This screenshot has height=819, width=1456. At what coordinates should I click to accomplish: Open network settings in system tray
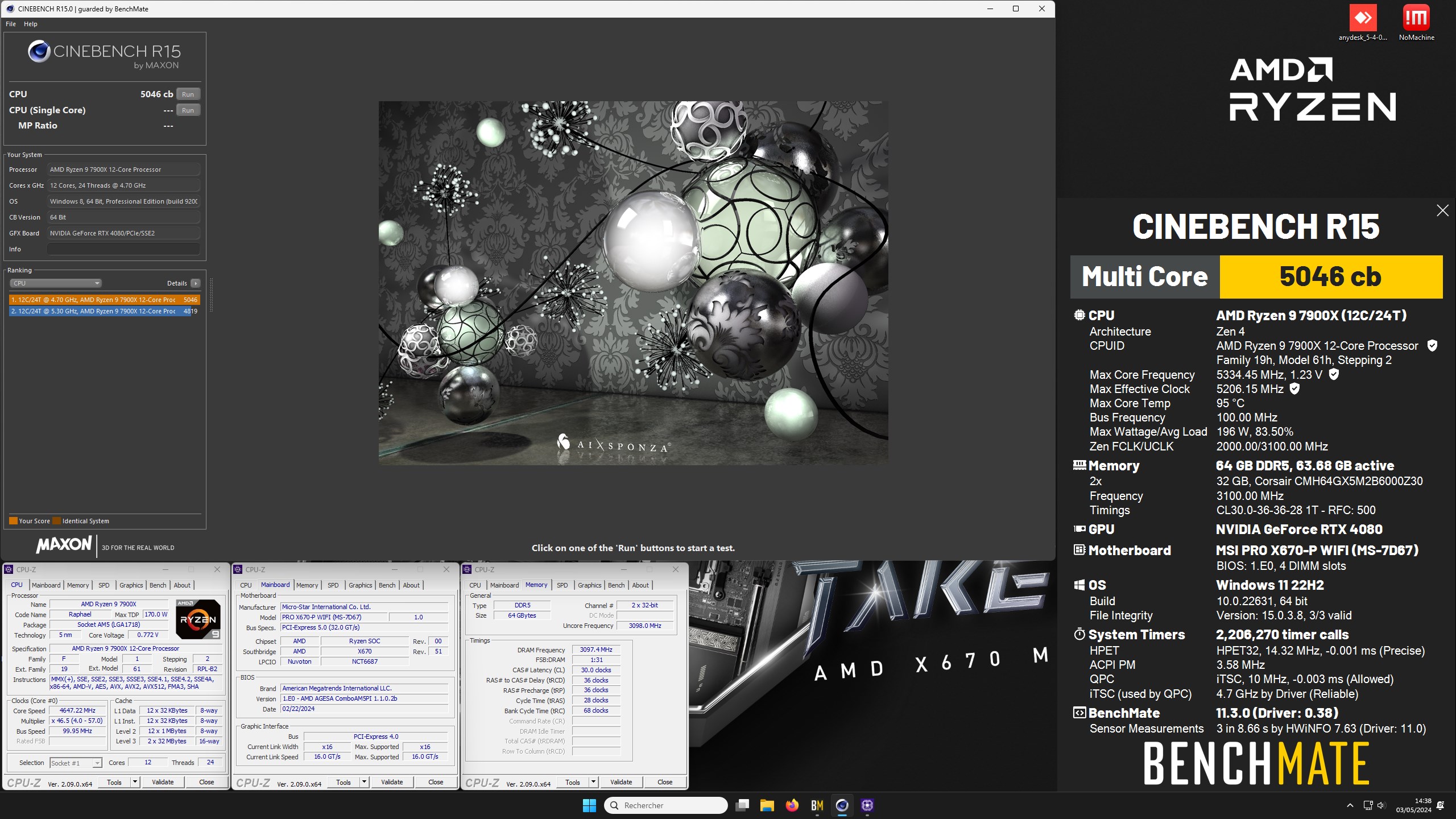point(1368,805)
